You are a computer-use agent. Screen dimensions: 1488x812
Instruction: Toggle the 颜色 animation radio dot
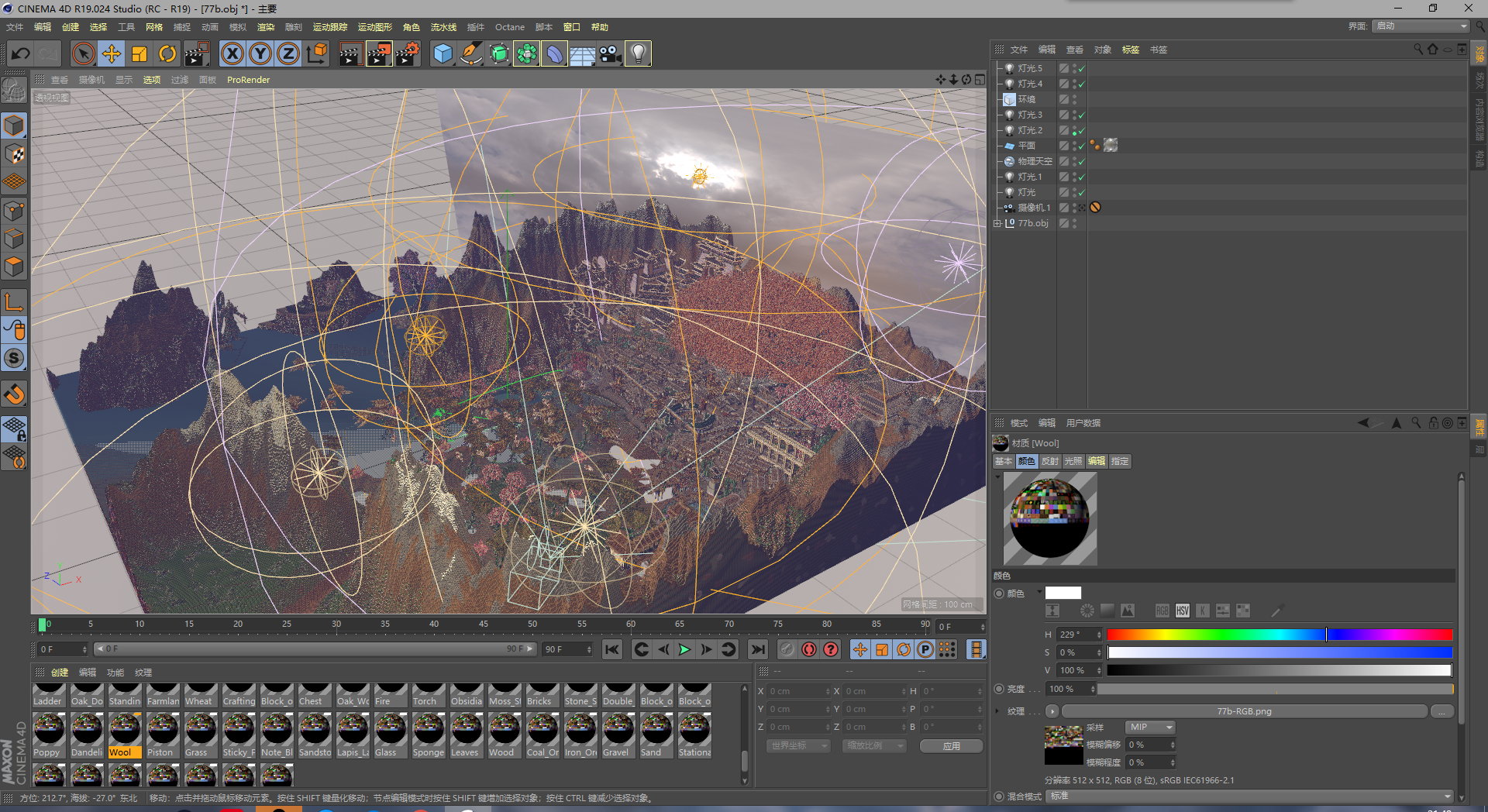click(x=999, y=594)
